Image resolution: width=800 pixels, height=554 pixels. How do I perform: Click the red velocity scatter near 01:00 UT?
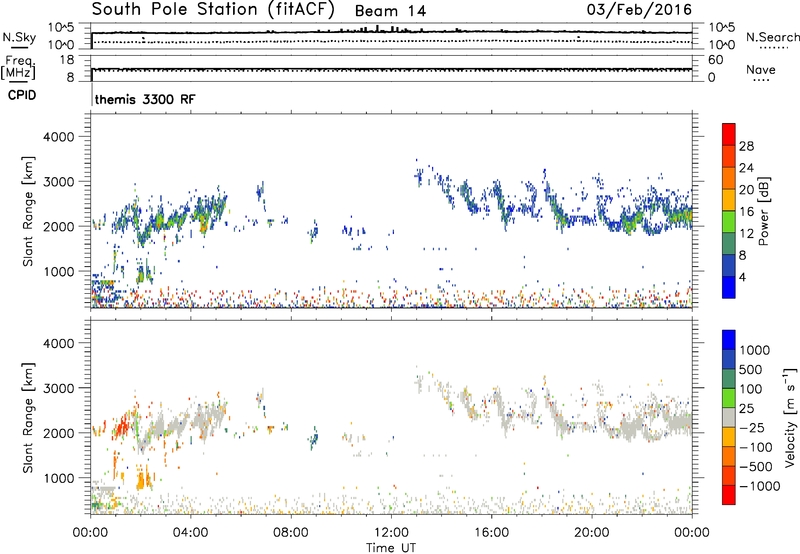[x=121, y=426]
